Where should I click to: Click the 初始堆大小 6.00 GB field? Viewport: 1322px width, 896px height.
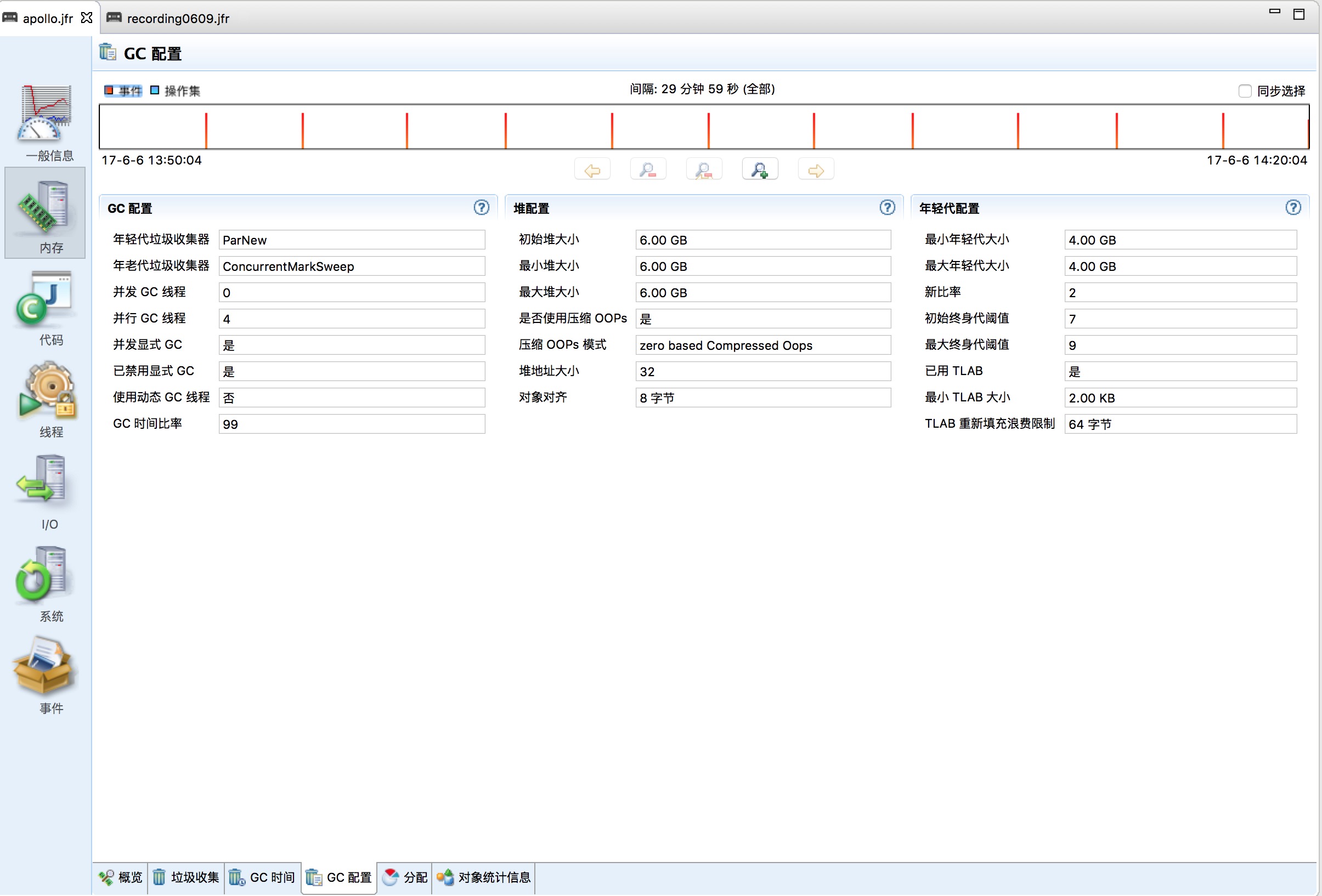pyautogui.click(x=764, y=240)
